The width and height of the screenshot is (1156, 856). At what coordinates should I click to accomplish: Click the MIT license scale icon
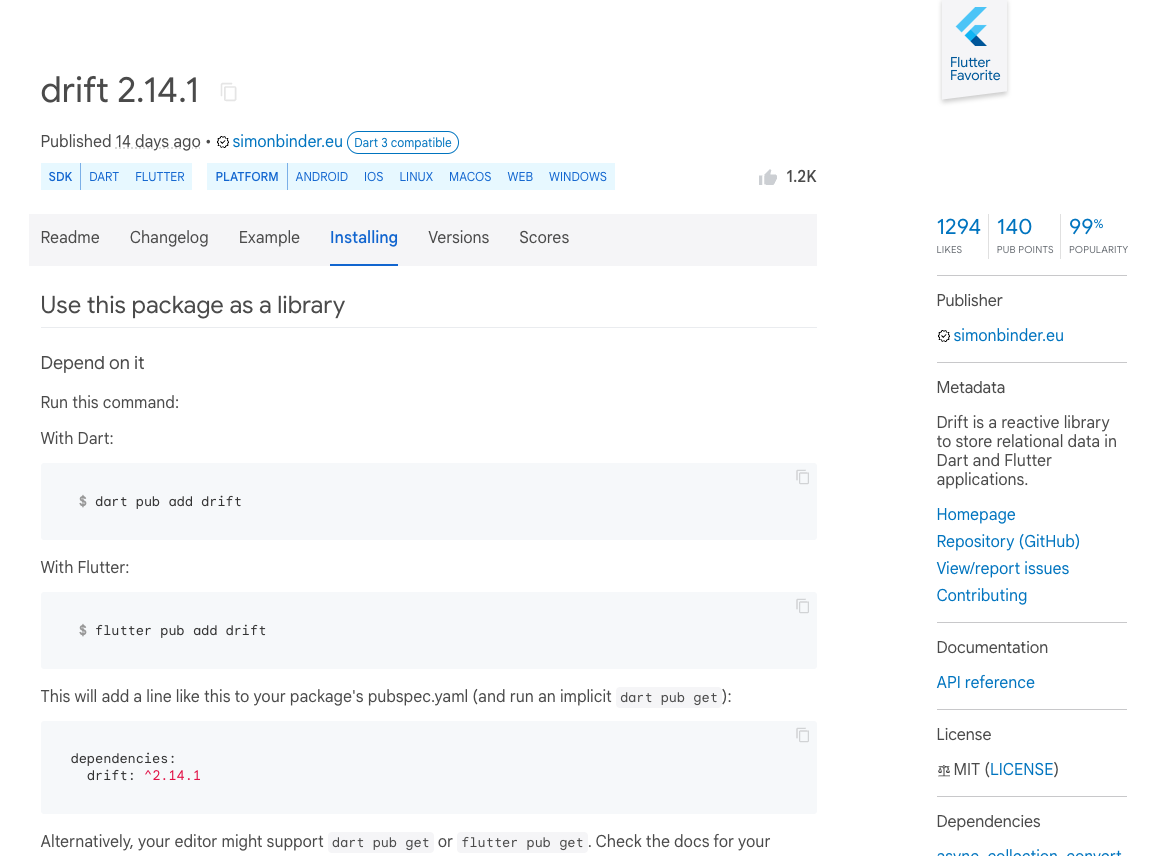pos(943,770)
